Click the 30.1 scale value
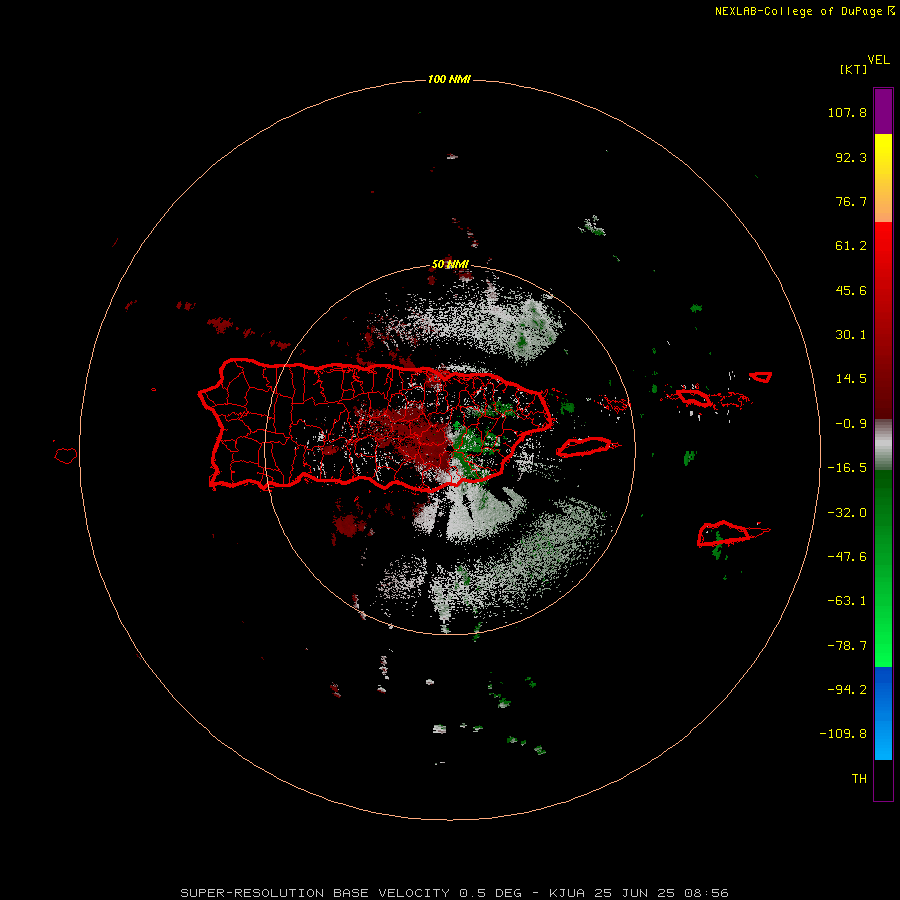900x900 pixels. pyautogui.click(x=851, y=335)
